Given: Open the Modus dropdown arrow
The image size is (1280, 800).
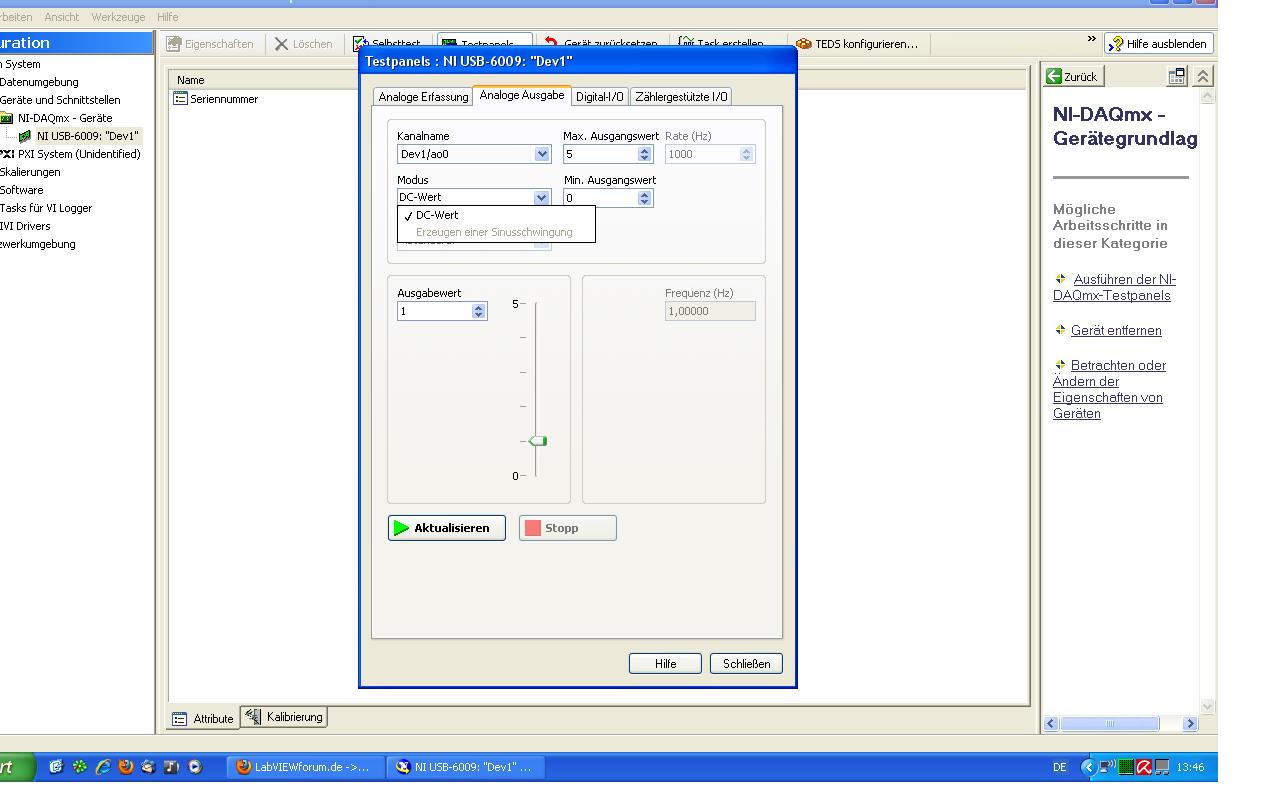Looking at the screenshot, I should (541, 197).
